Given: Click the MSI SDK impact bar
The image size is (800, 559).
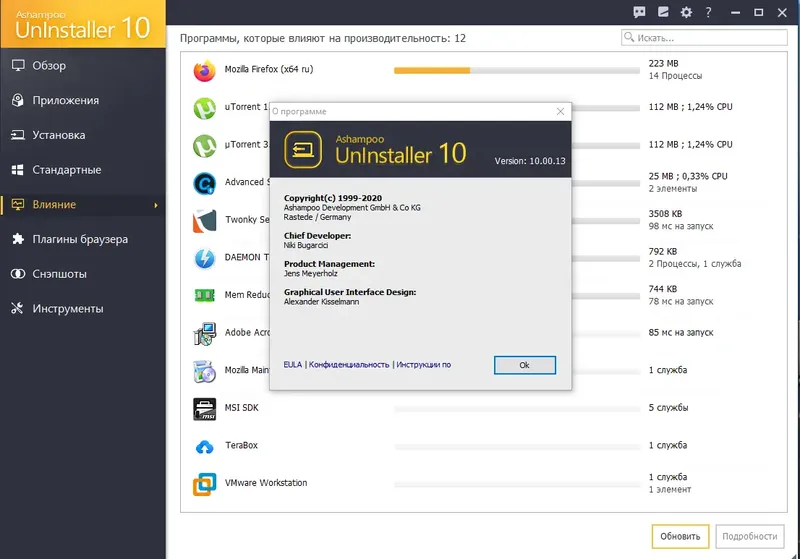Looking at the screenshot, I should pyautogui.click(x=517, y=409).
